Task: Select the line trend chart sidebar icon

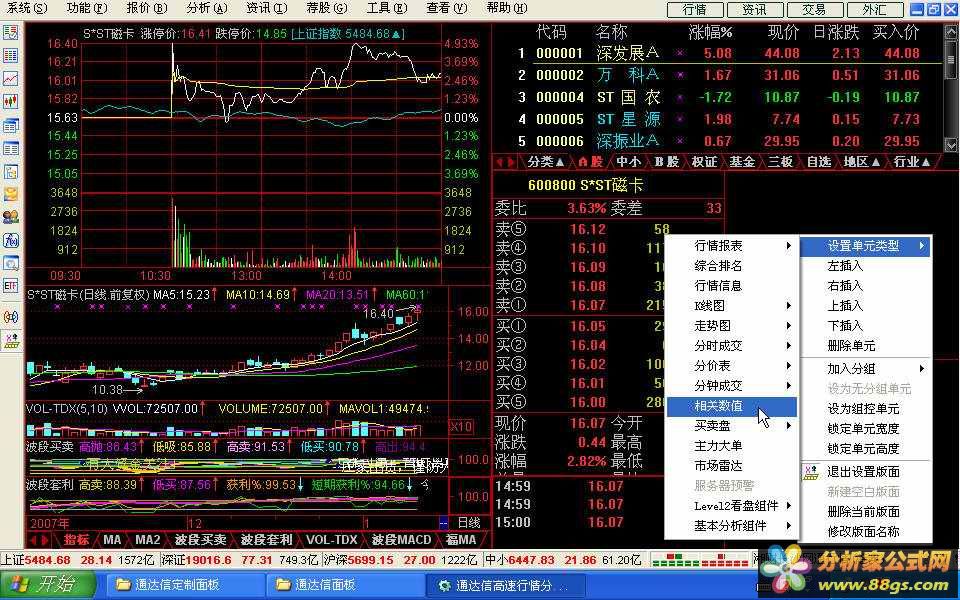Action: pyautogui.click(x=10, y=78)
